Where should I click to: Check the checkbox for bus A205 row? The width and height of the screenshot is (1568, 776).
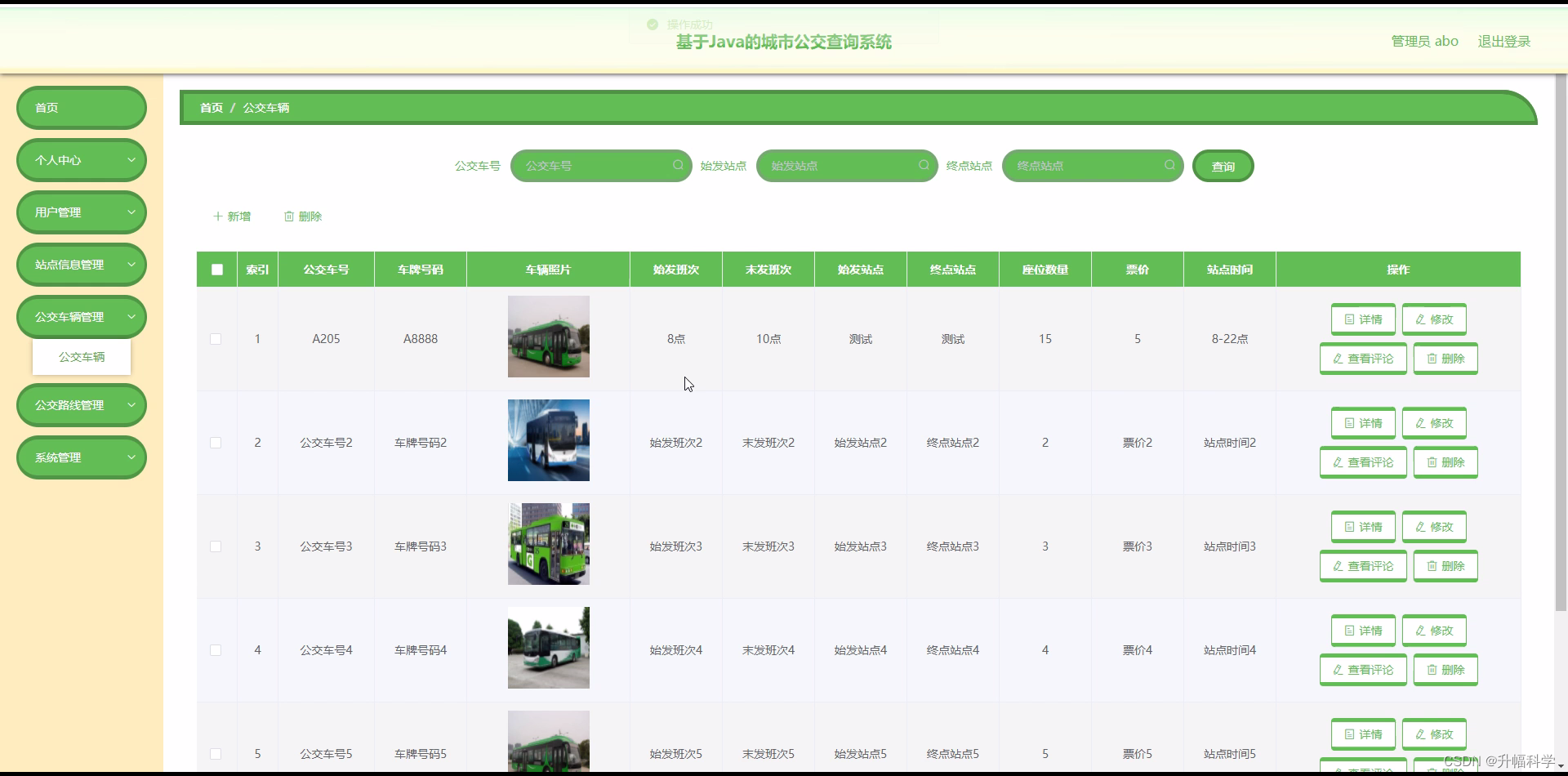pos(216,338)
